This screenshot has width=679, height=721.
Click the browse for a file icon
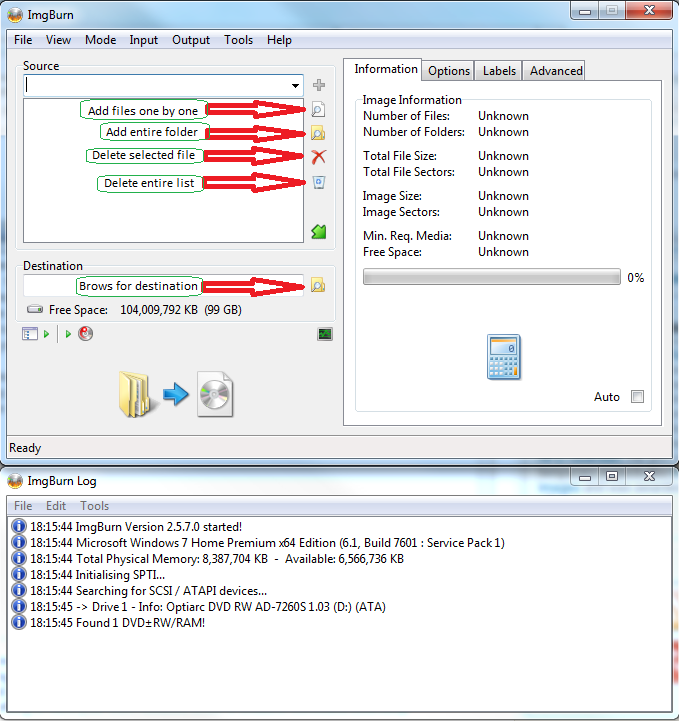coord(318,109)
